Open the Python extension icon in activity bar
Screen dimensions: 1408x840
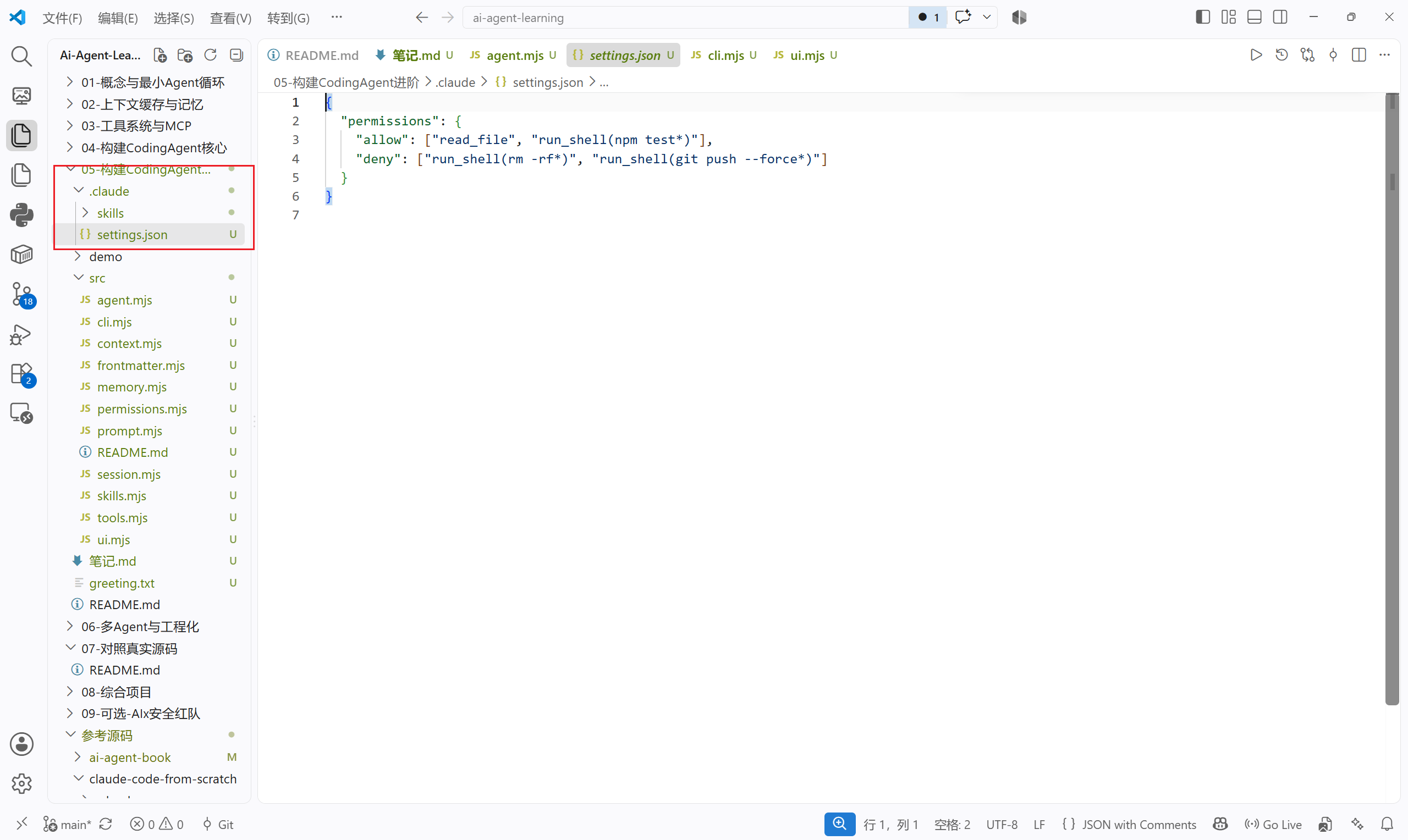click(x=21, y=215)
